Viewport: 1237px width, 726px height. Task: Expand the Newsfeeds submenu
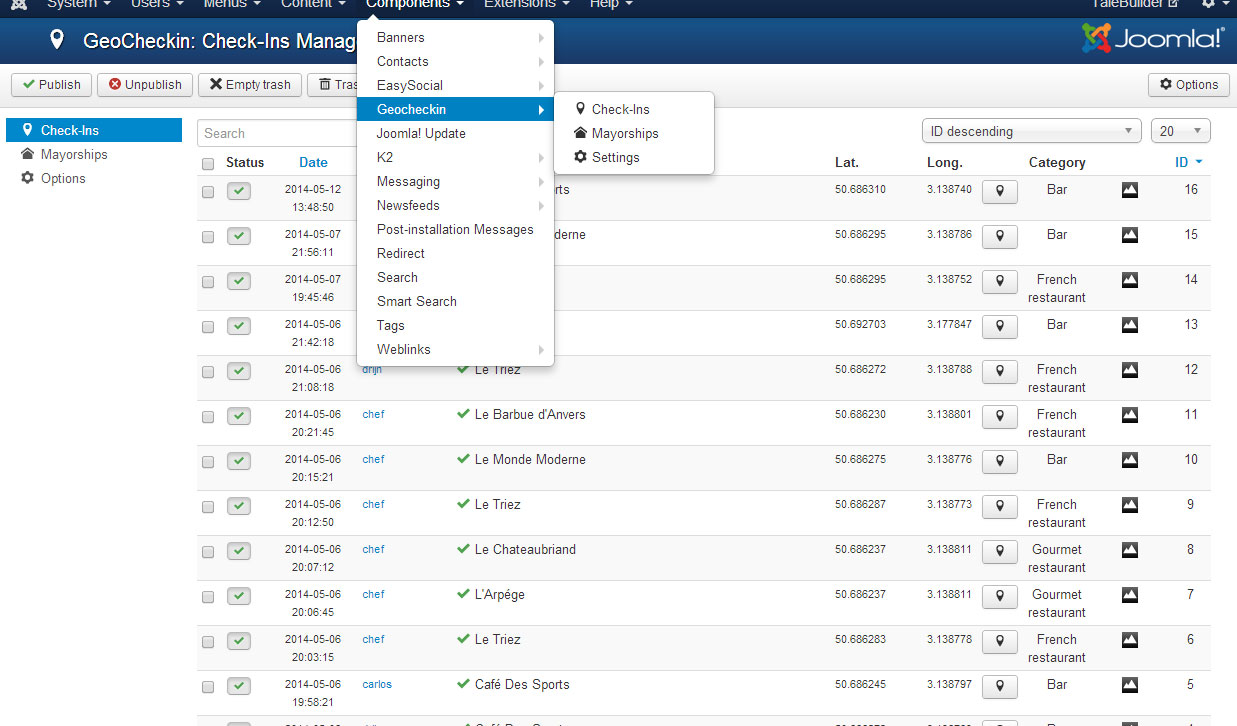pos(455,206)
